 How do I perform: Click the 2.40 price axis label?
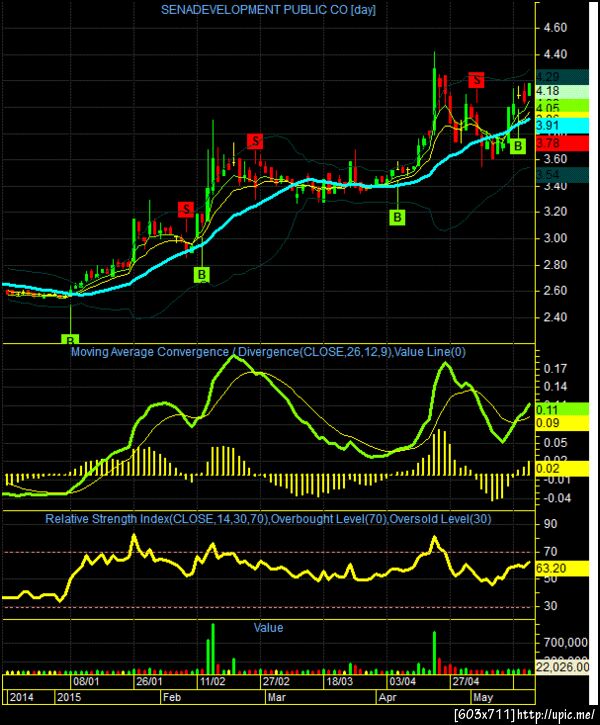(553, 317)
